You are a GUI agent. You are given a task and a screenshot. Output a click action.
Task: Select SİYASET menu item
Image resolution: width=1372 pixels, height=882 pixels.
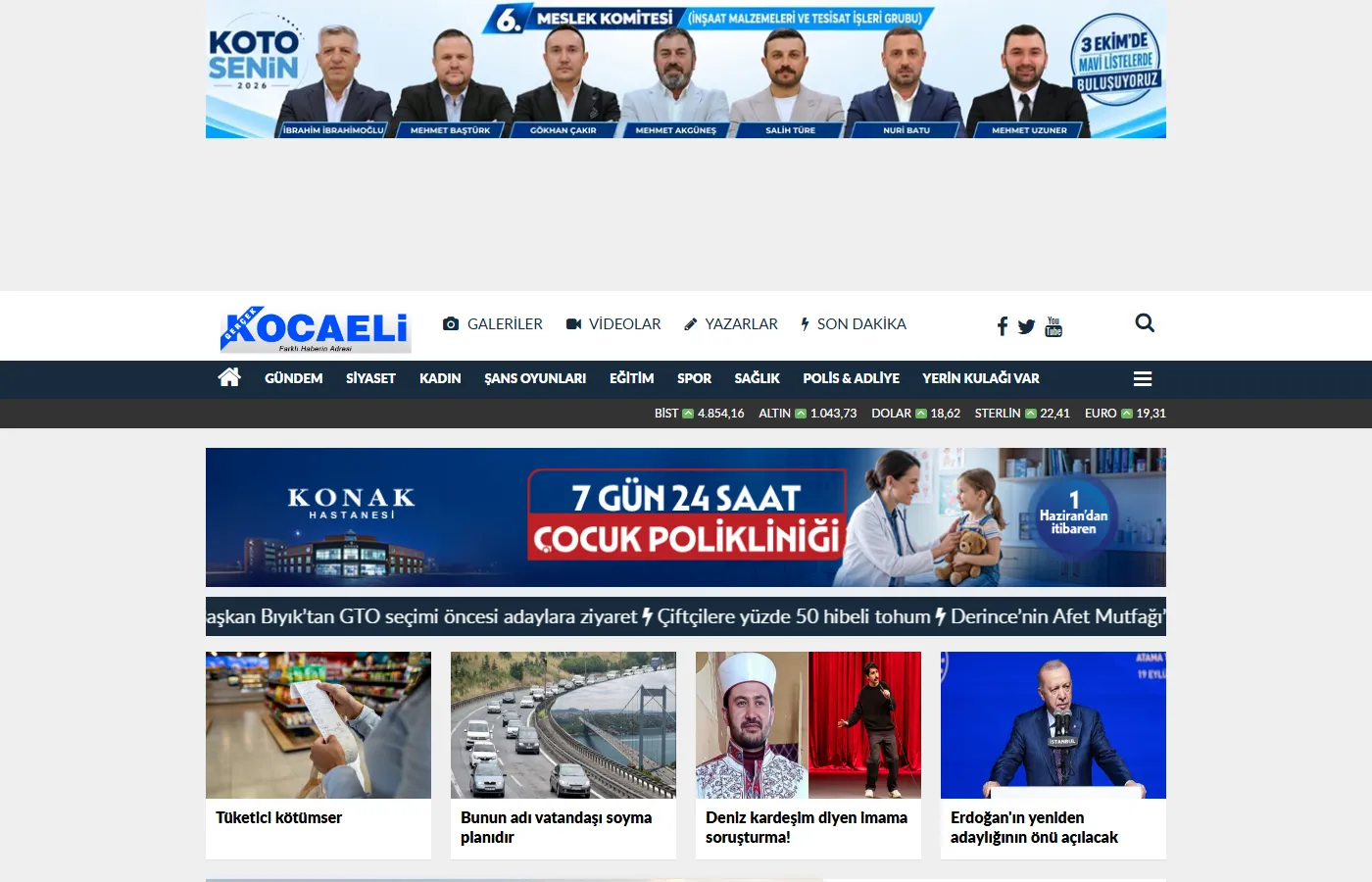pos(370,378)
